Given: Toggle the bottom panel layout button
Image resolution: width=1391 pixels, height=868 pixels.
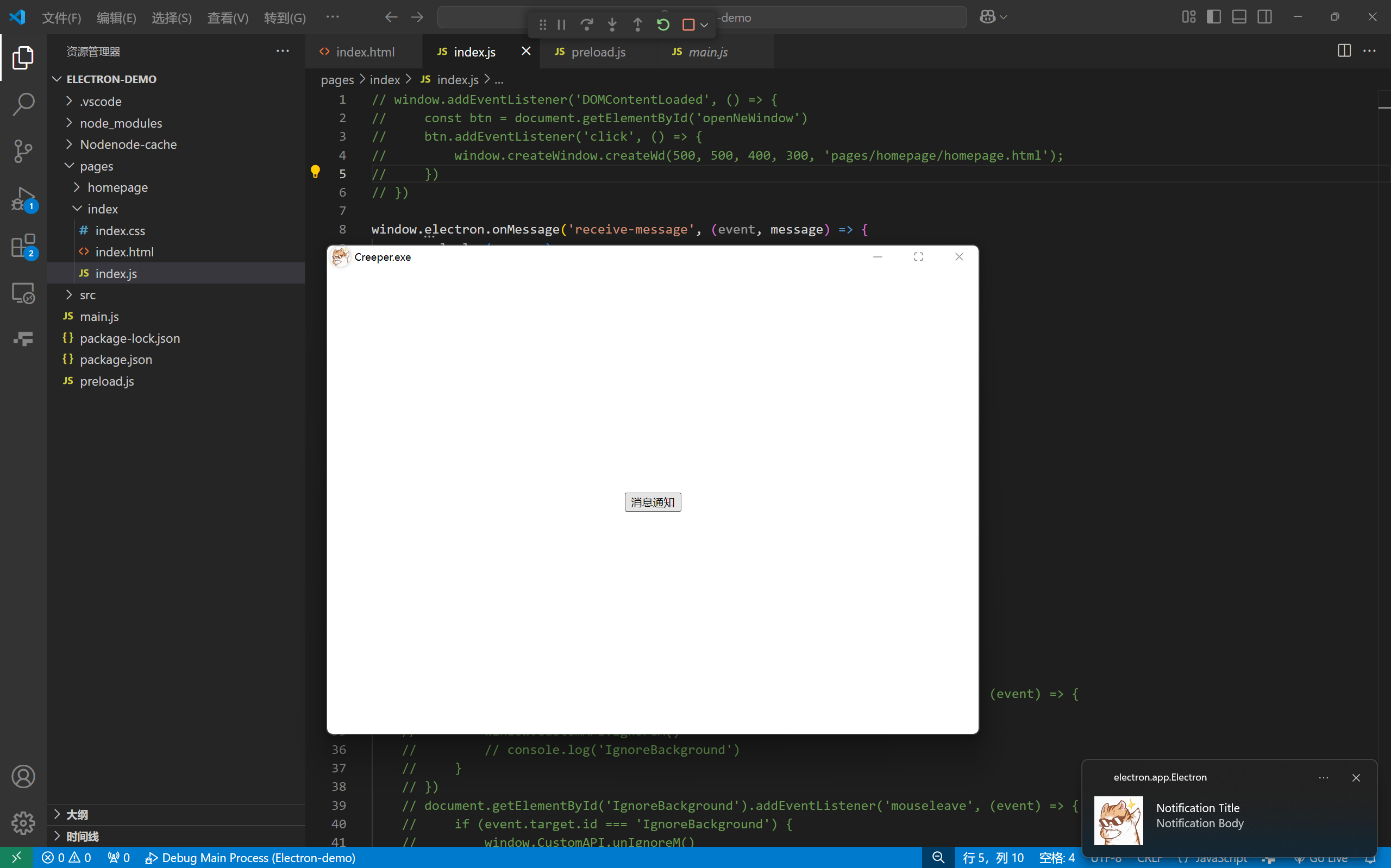Looking at the screenshot, I should tap(1239, 17).
